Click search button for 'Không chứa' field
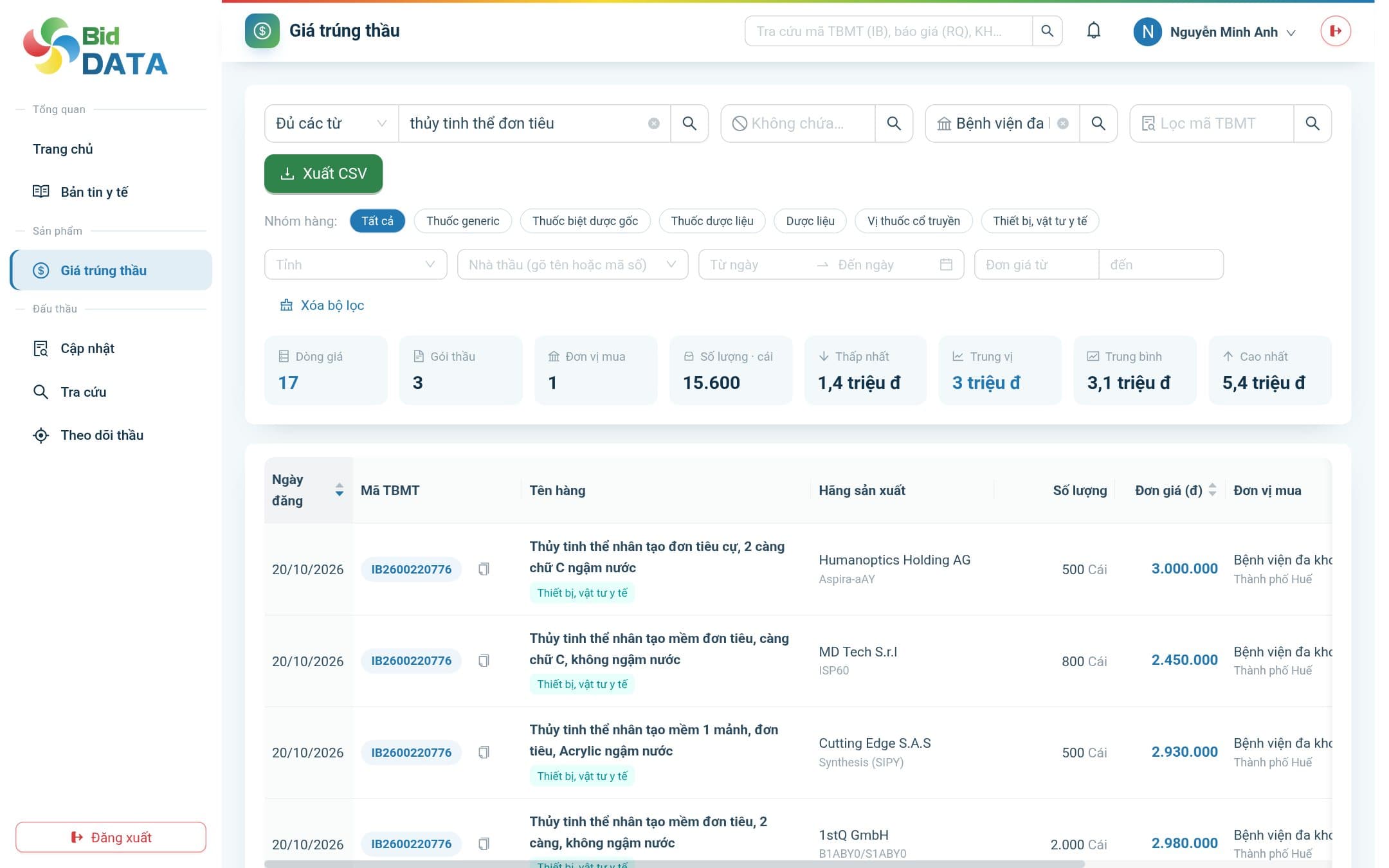Image resolution: width=1389 pixels, height=868 pixels. [894, 123]
